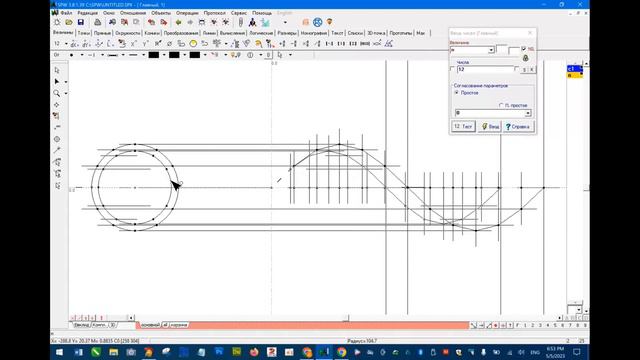Click the red redo arrow icon
The width and height of the screenshot is (640, 360).
pos(164,22)
